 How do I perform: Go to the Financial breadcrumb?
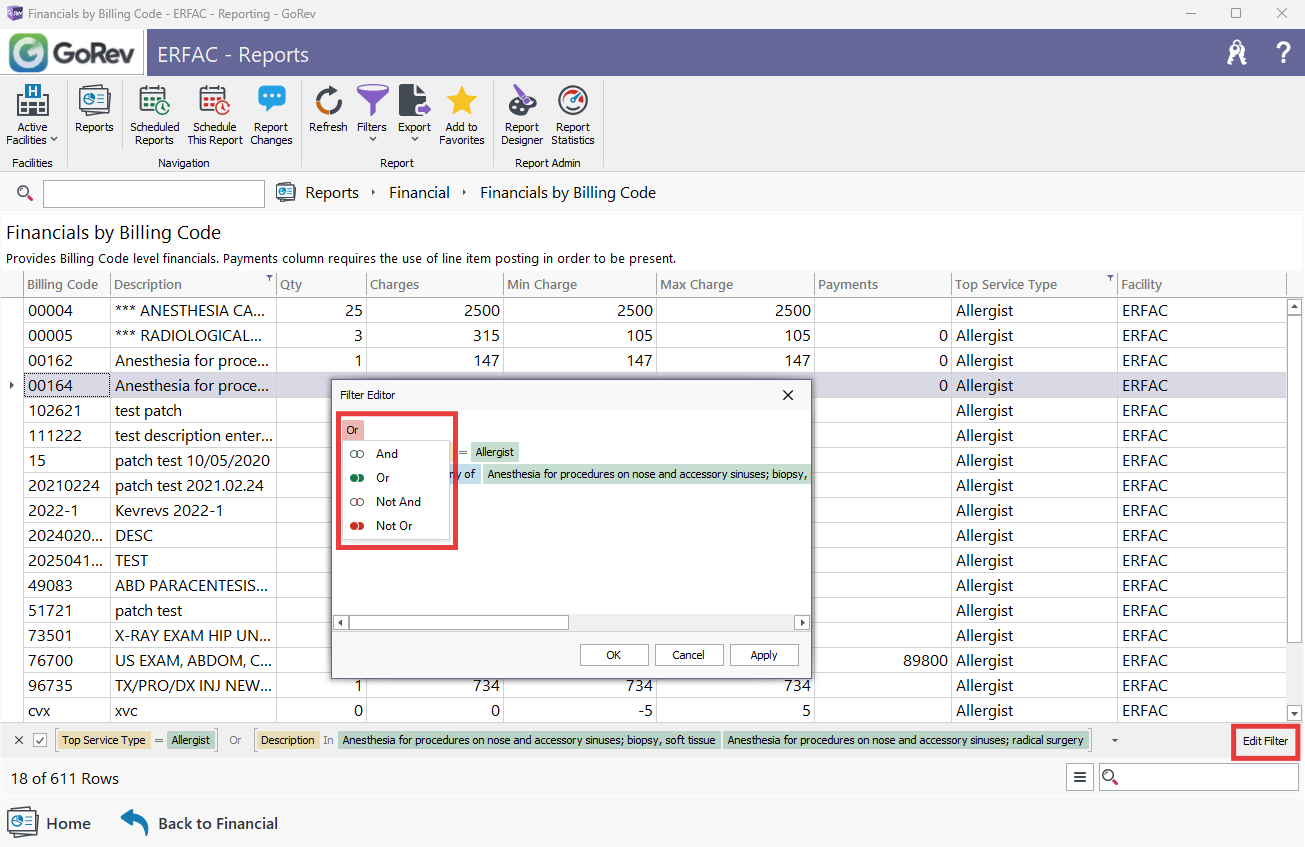419,193
